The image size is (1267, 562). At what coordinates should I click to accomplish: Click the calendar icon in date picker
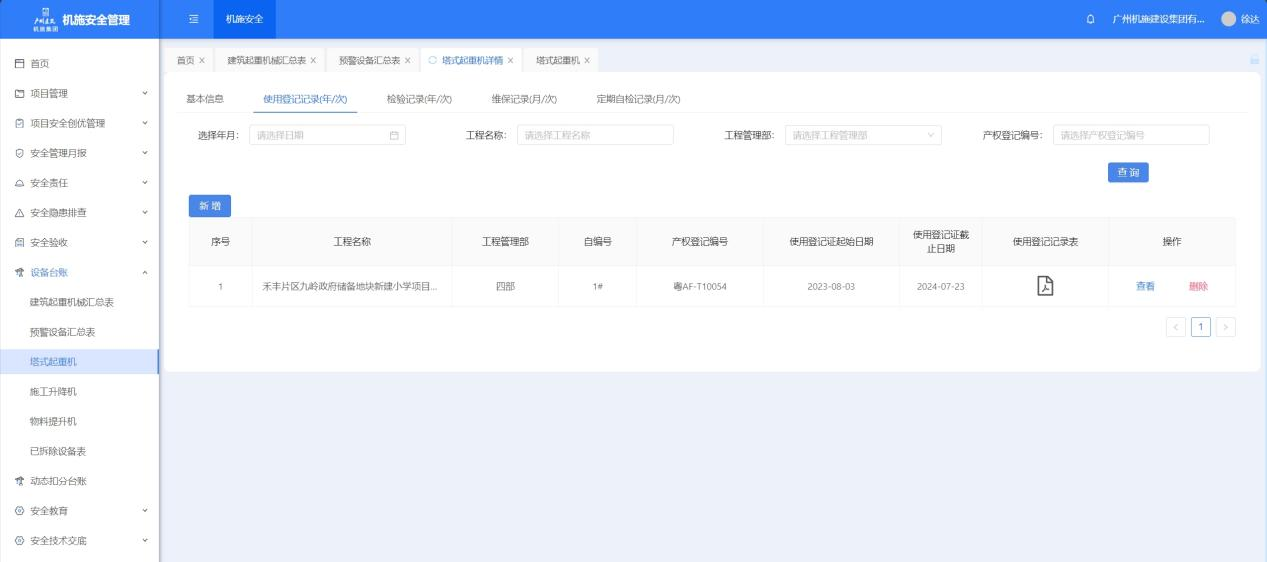click(394, 136)
